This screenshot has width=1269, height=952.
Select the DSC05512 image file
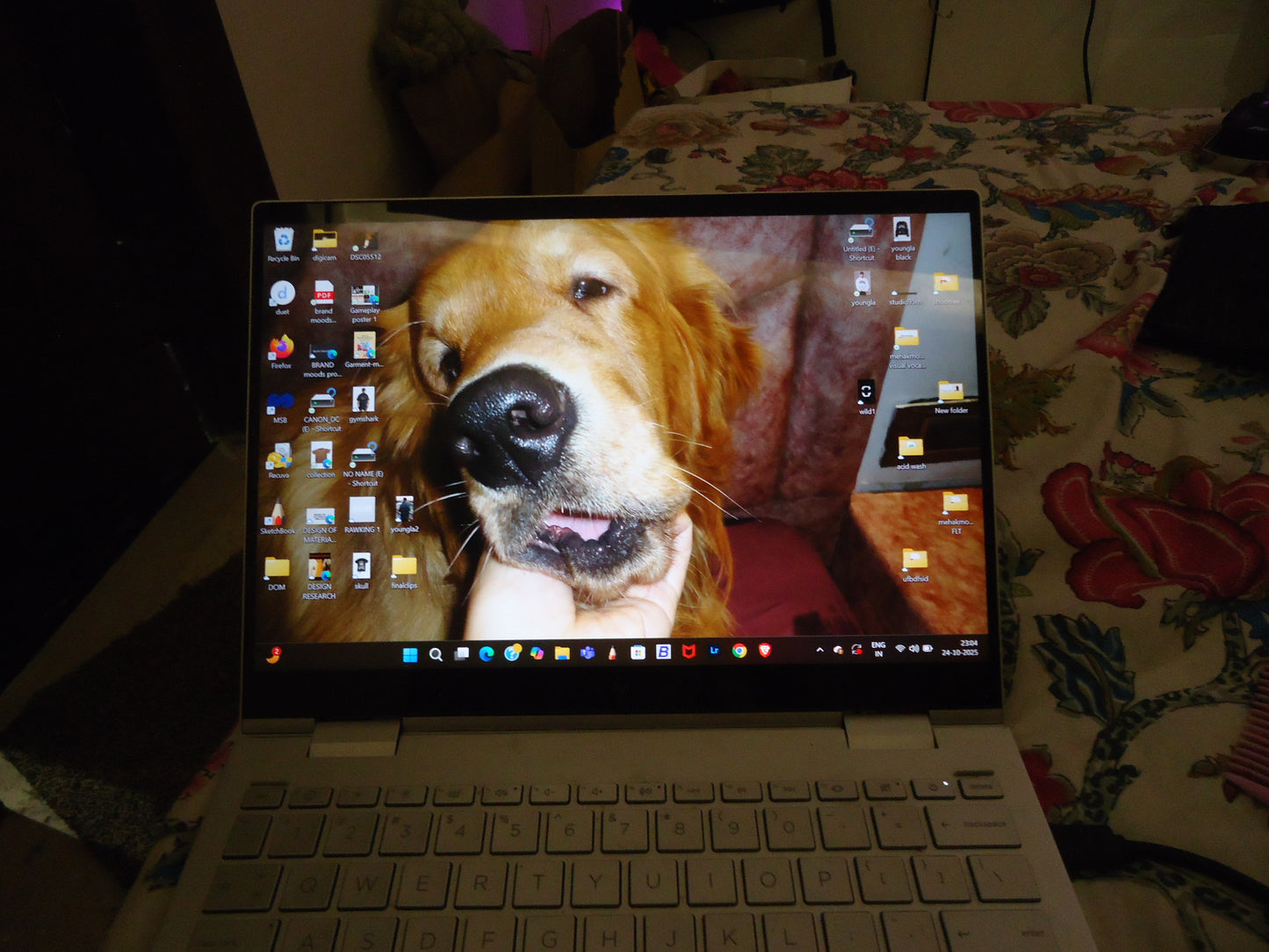coord(365,244)
